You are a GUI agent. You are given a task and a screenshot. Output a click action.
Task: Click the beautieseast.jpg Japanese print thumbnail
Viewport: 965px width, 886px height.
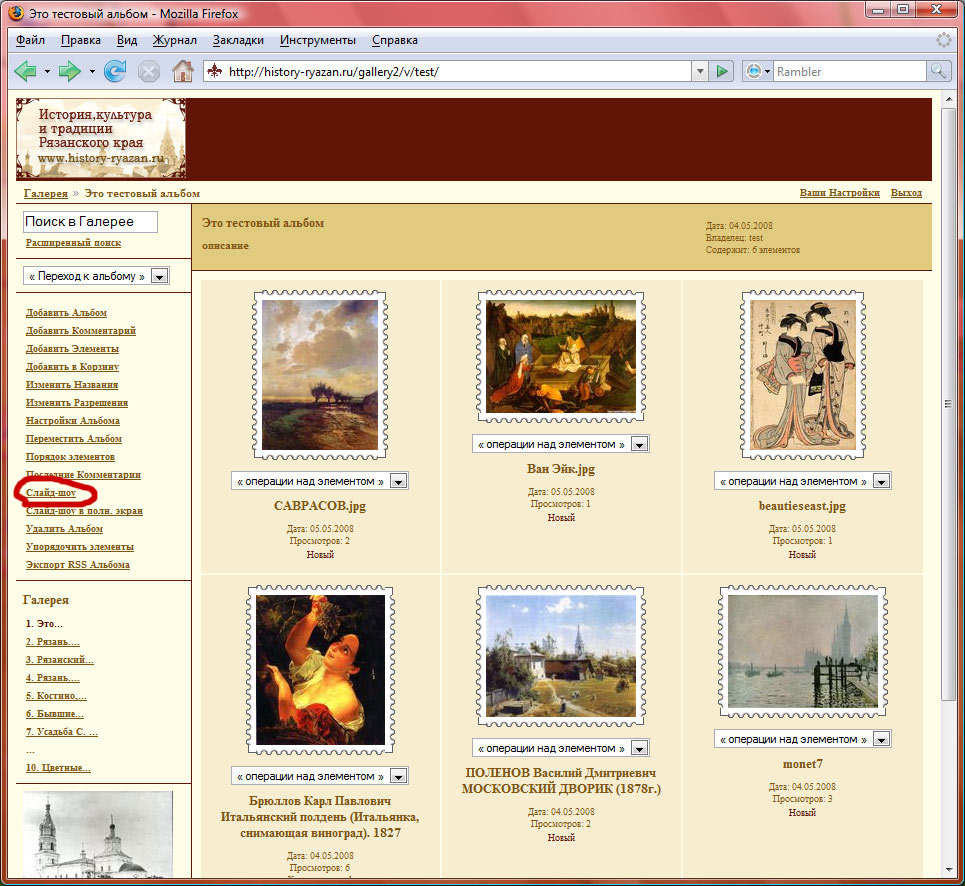(803, 375)
